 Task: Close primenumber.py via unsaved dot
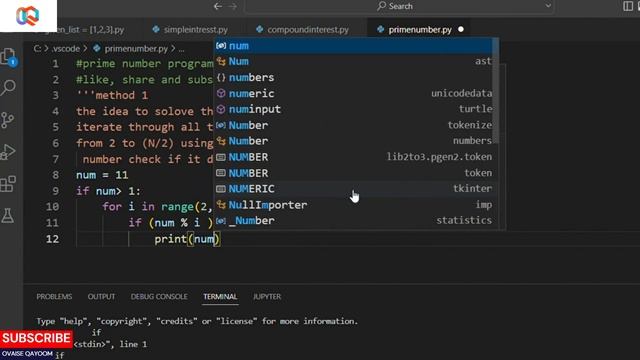point(461,29)
